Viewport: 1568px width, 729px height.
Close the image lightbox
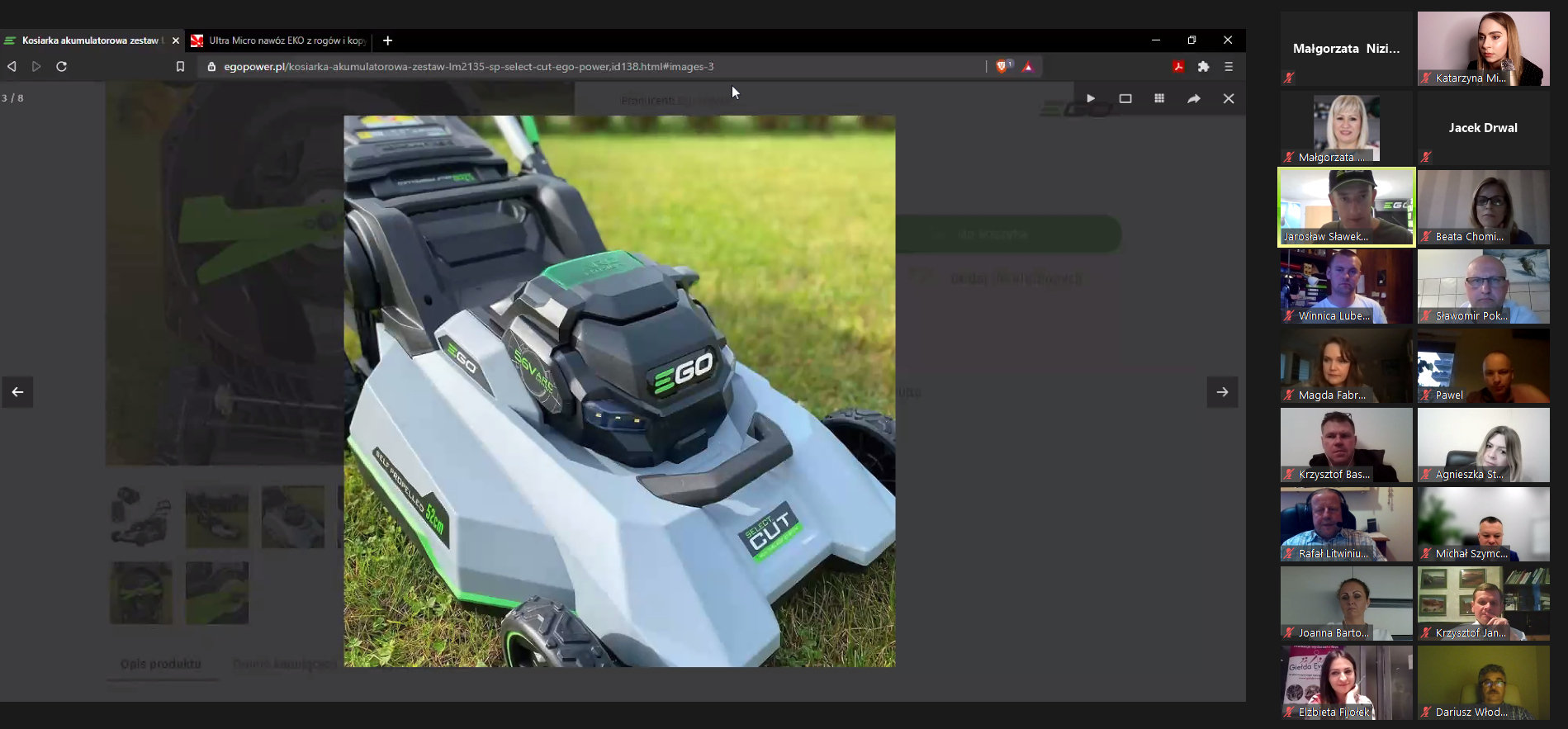1229,98
